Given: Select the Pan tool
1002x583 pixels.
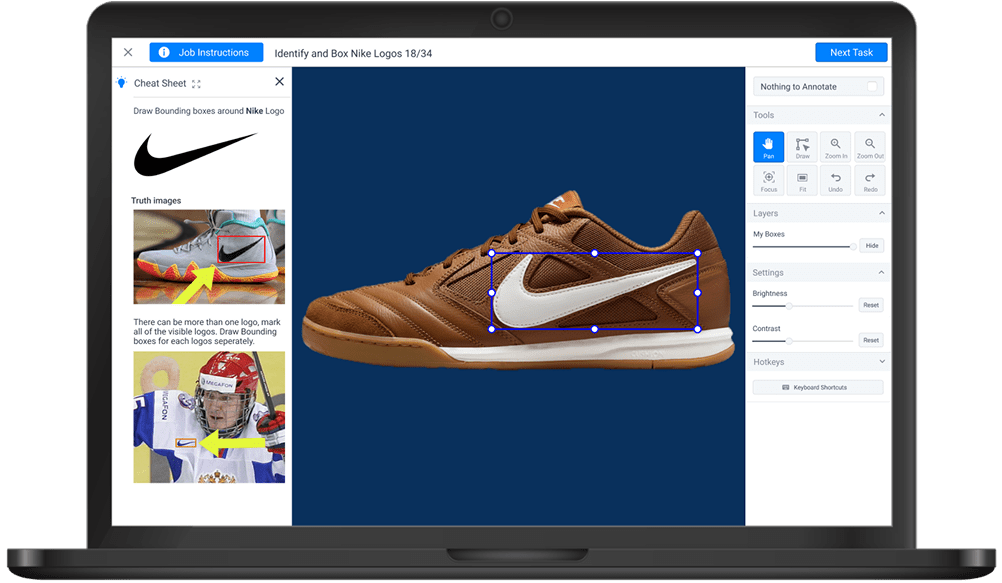Looking at the screenshot, I should point(768,147).
